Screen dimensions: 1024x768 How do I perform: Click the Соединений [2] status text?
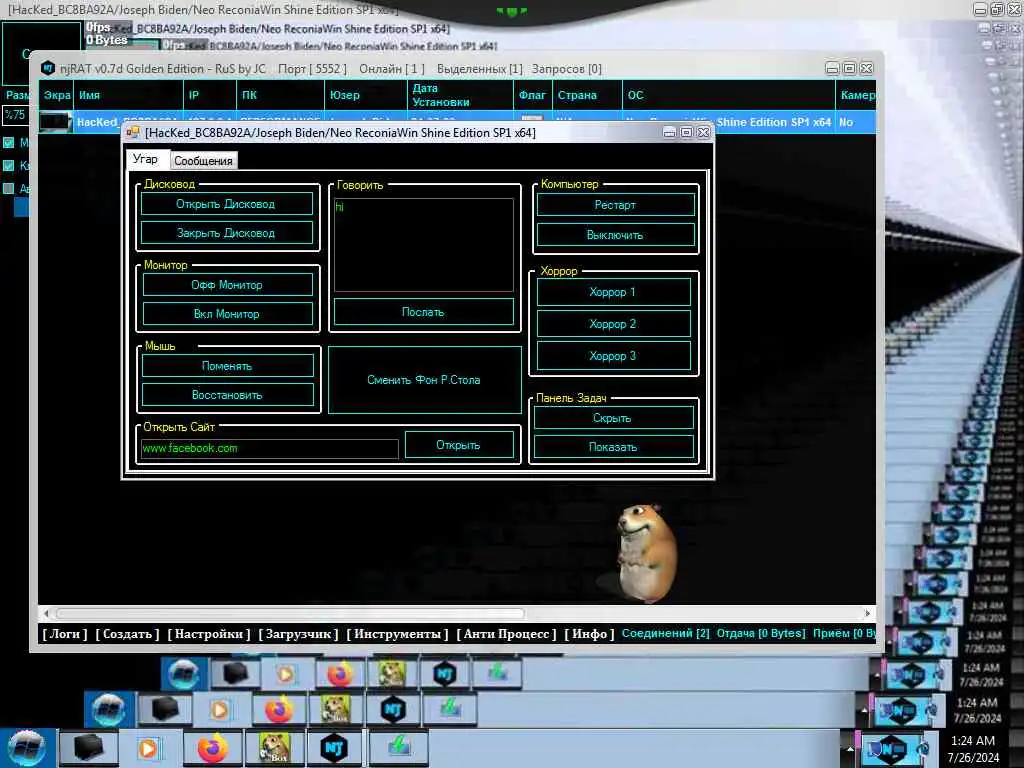point(665,633)
